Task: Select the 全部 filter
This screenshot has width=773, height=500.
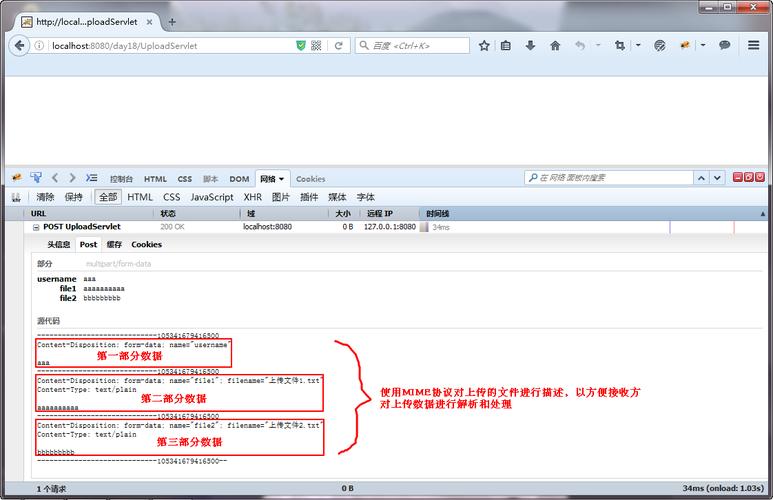Action: [x=108, y=197]
